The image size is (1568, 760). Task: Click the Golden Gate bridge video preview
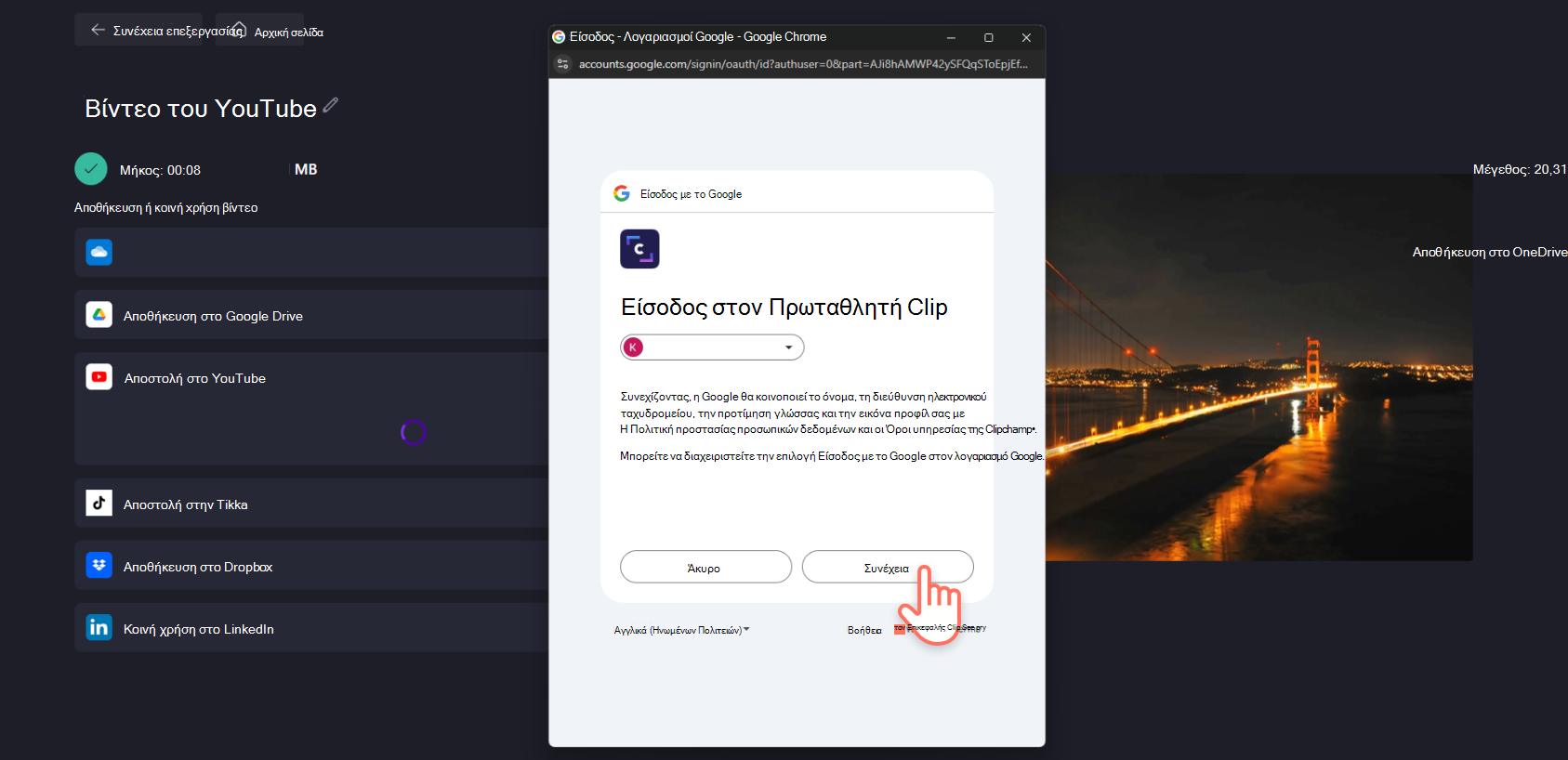click(x=1259, y=368)
